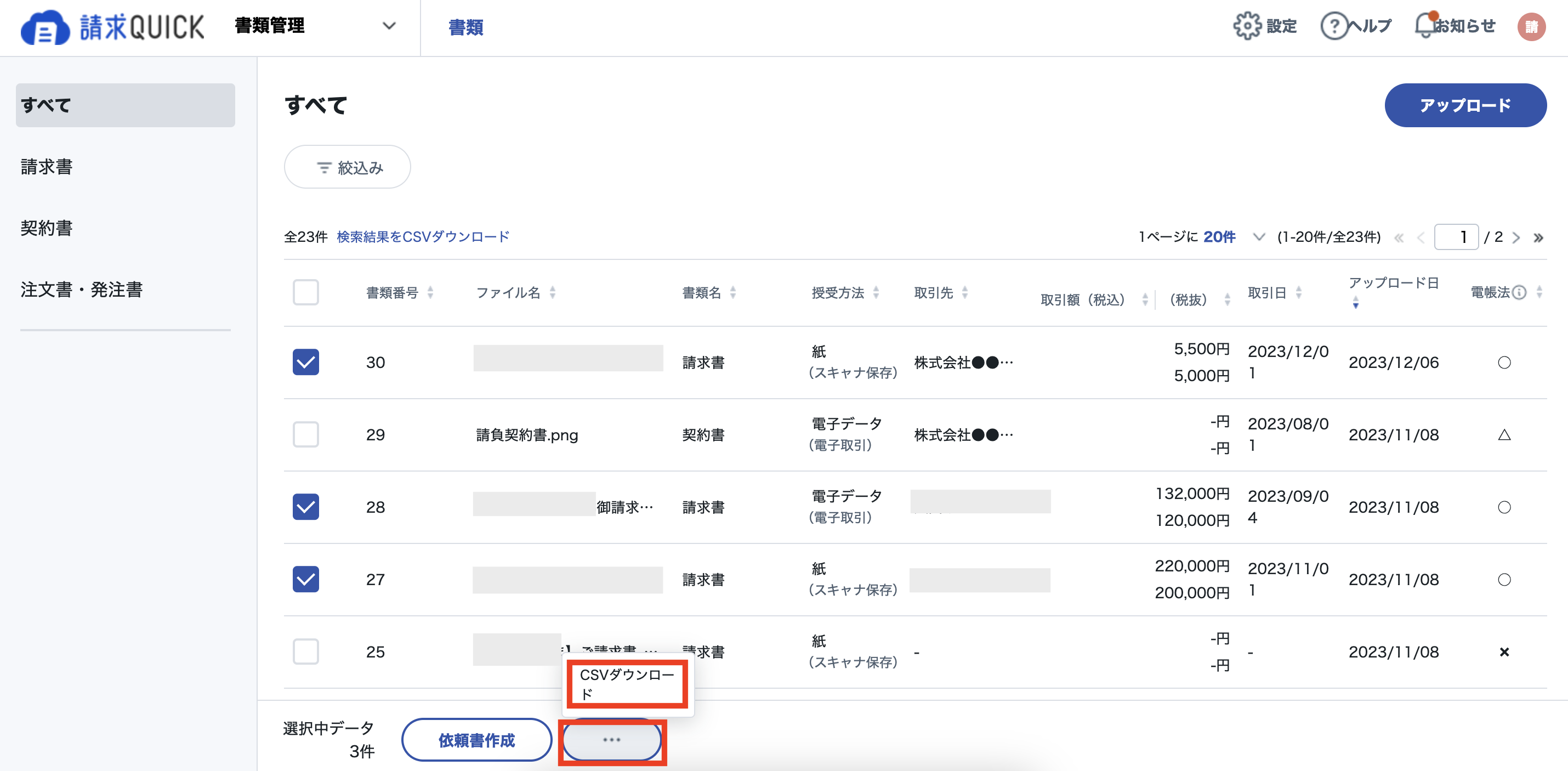The width and height of the screenshot is (1568, 771).
Task: Go to next page arrow
Action: click(1516, 237)
